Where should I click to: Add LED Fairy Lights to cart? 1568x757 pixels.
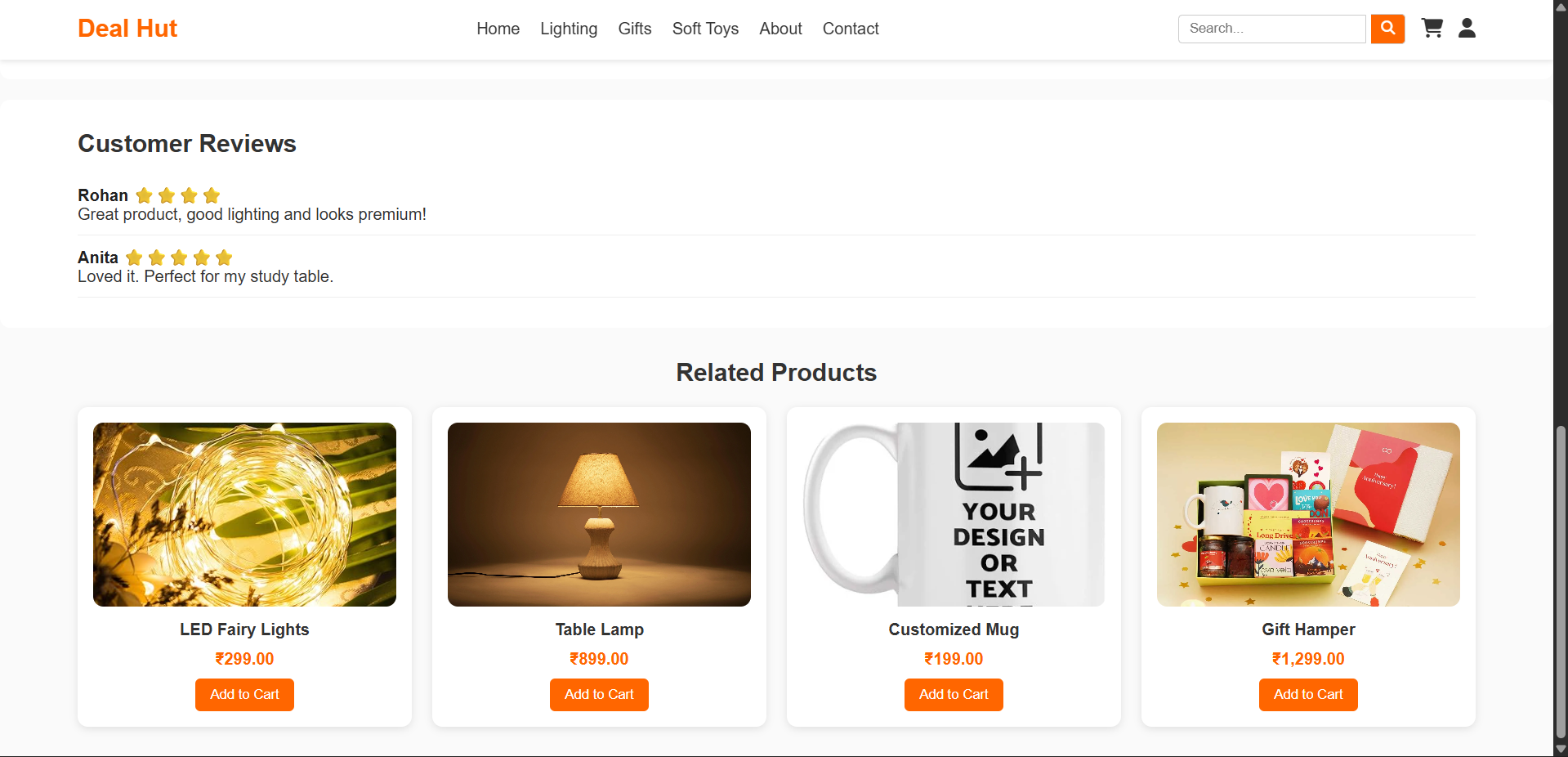pos(244,694)
